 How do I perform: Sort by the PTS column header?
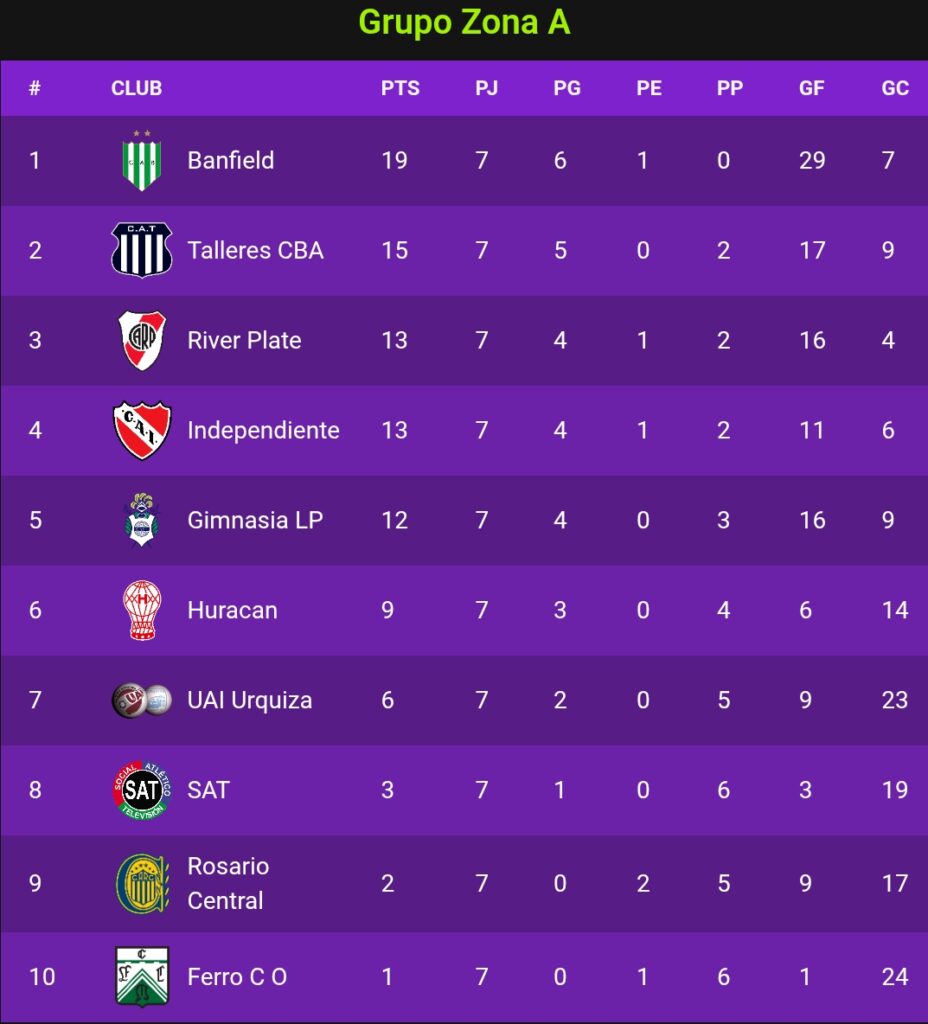pyautogui.click(x=400, y=88)
